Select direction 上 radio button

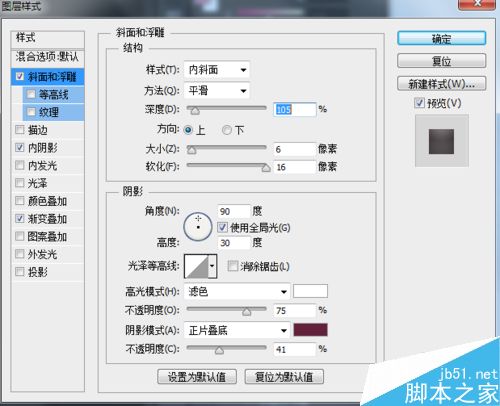[x=188, y=130]
